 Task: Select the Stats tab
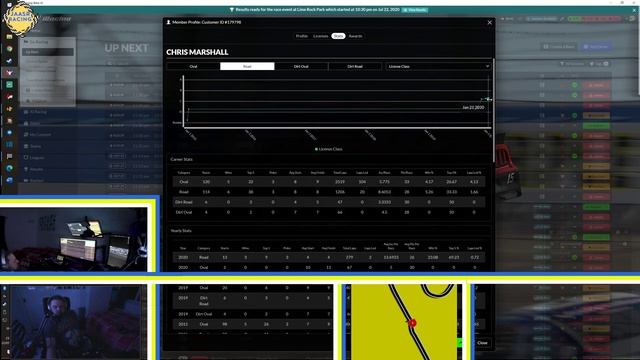(x=338, y=36)
